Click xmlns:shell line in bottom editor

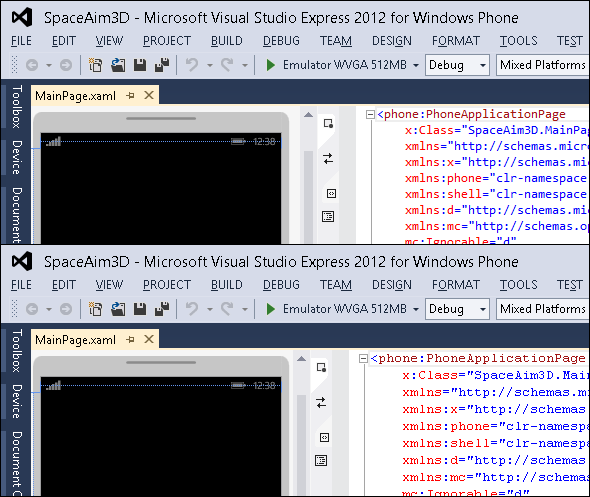(x=496, y=443)
